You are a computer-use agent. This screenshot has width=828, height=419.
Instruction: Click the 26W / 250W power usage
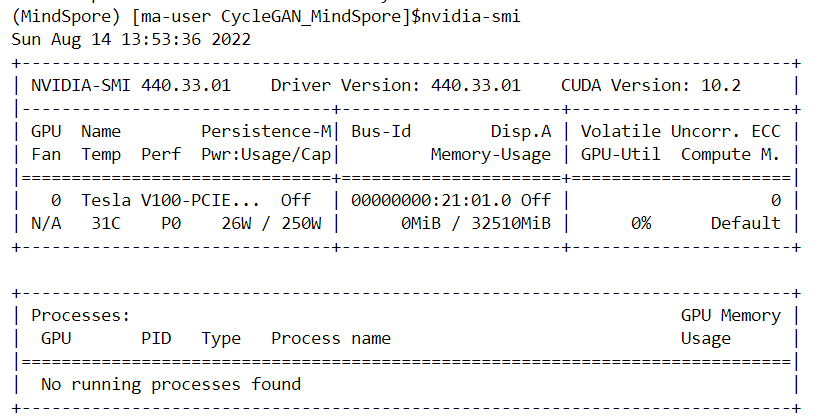(271, 223)
